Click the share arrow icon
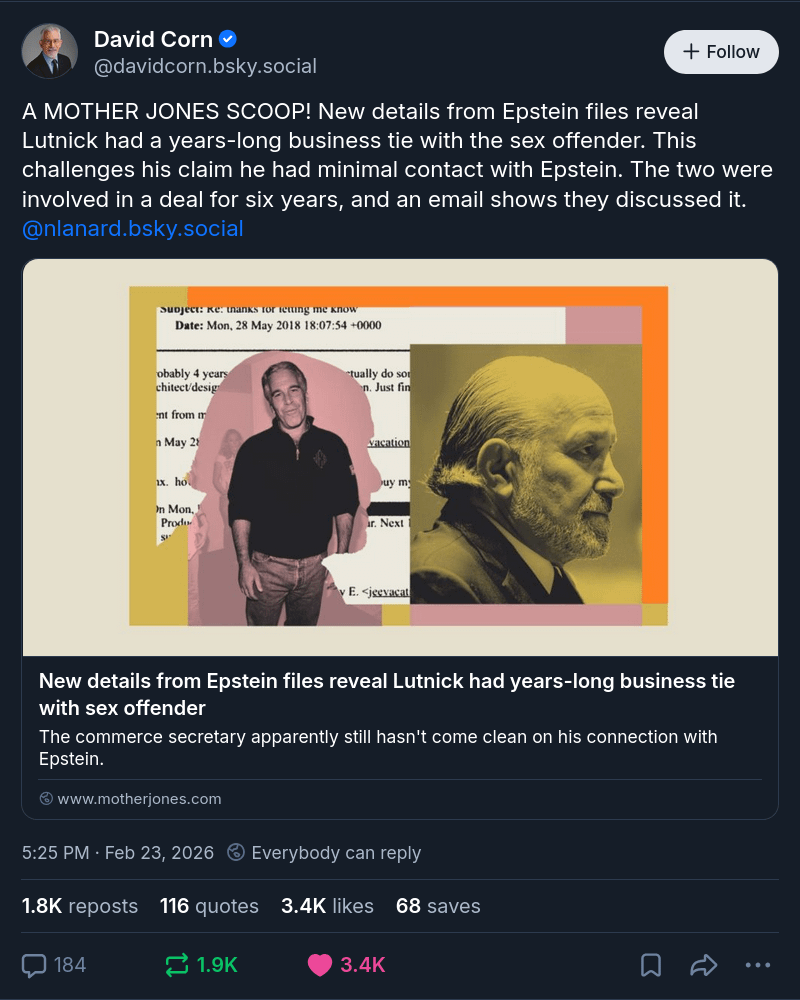This screenshot has height=1000, width=800. click(704, 965)
